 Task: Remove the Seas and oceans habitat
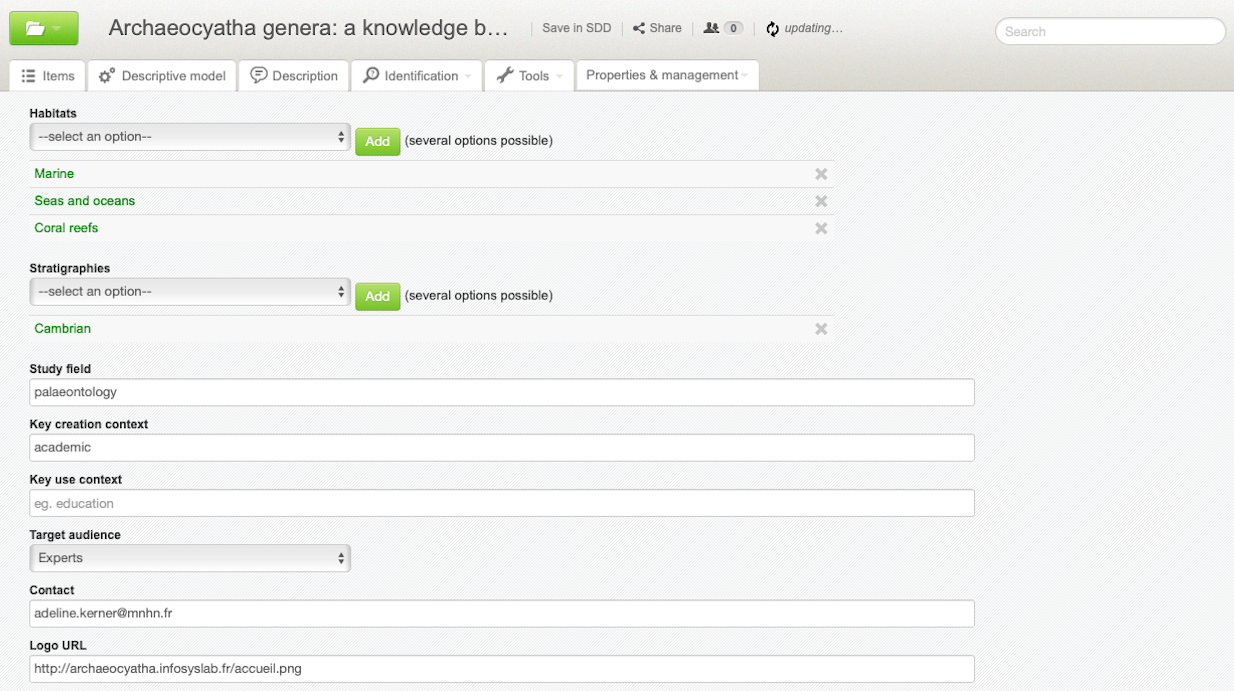click(x=821, y=201)
